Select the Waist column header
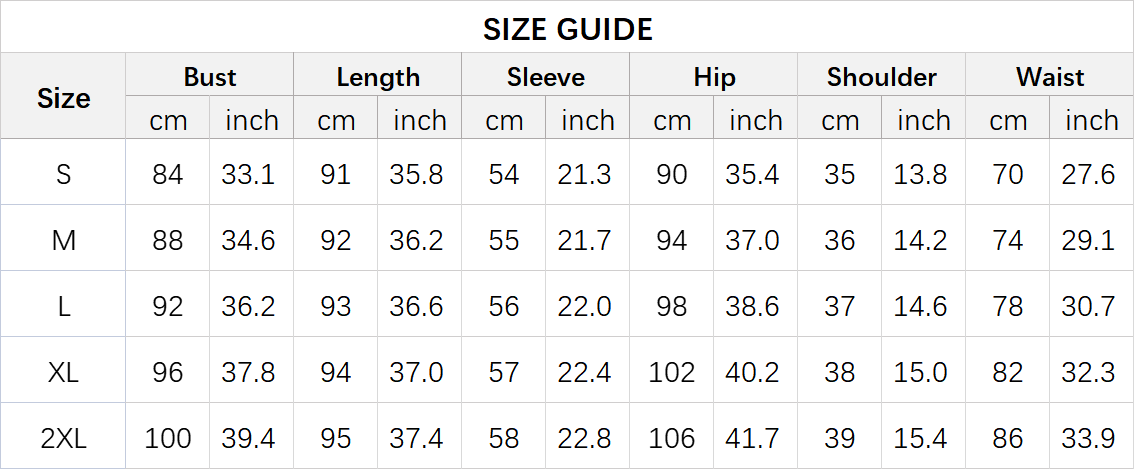The width and height of the screenshot is (1134, 469). tap(1050, 77)
